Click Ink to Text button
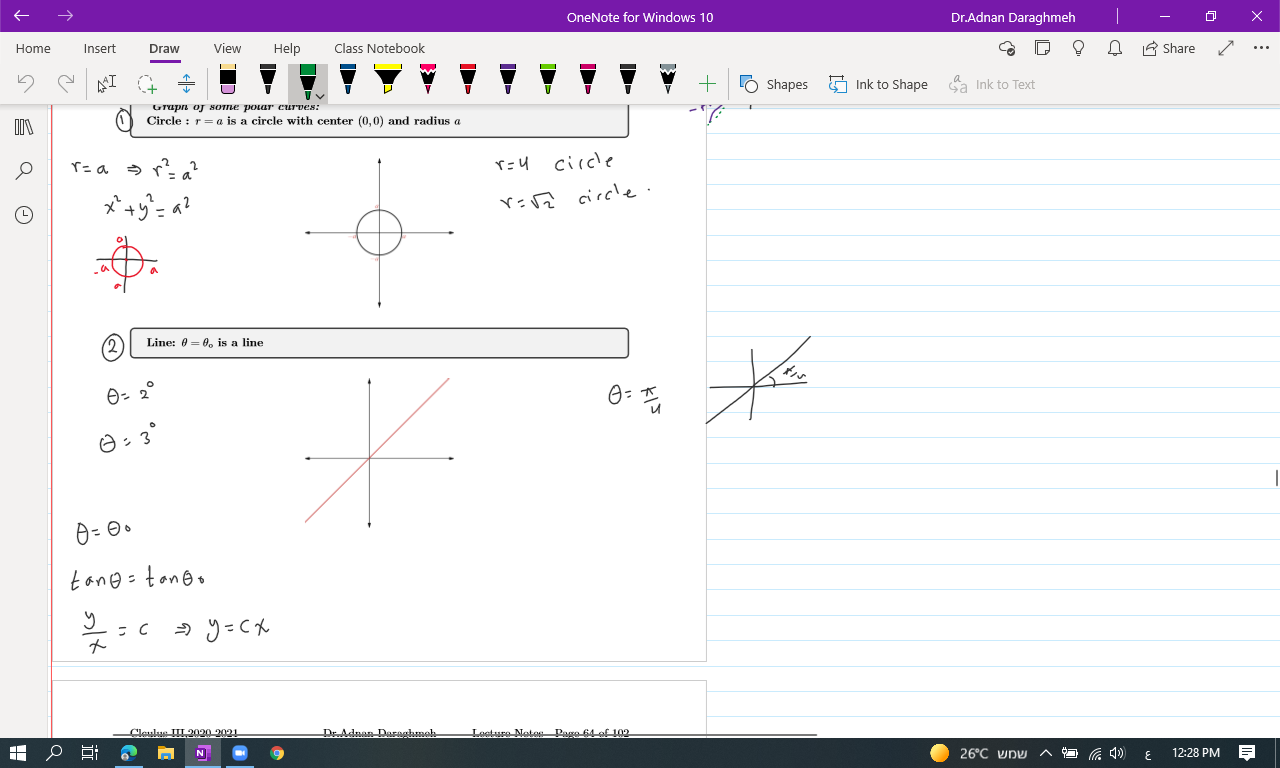1280x768 pixels. click(x=993, y=85)
